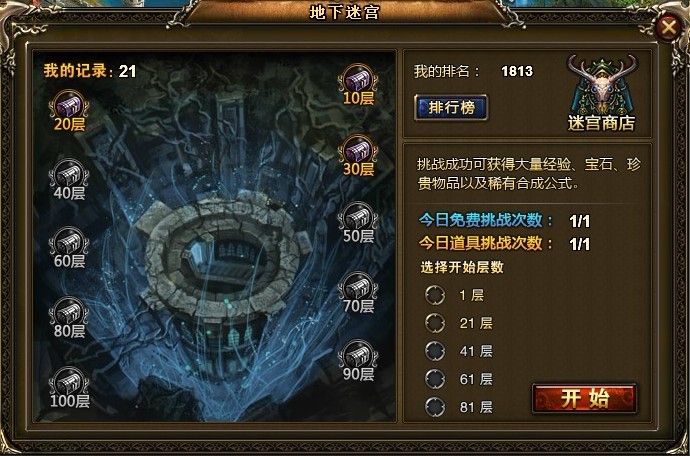
Task: Select the 41 层 starting floor option
Action: 435,351
